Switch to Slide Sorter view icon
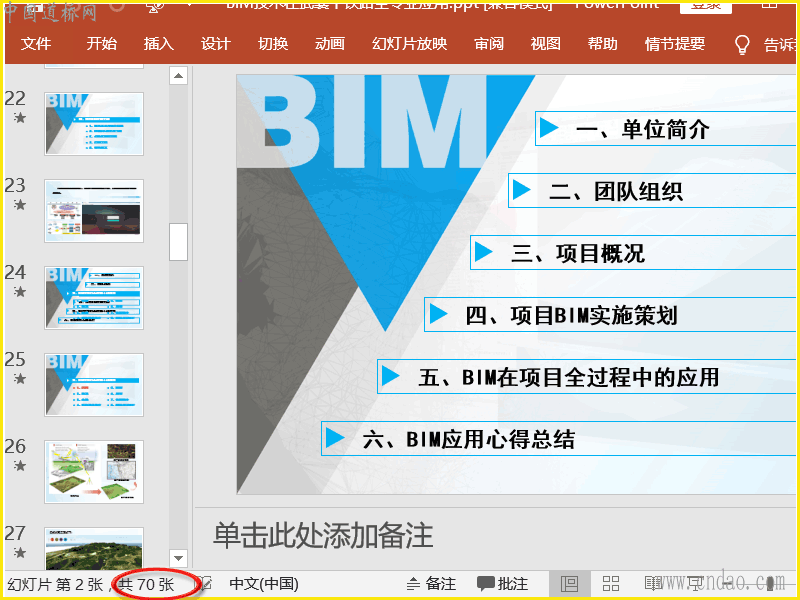The width and height of the screenshot is (800, 600). (611, 584)
